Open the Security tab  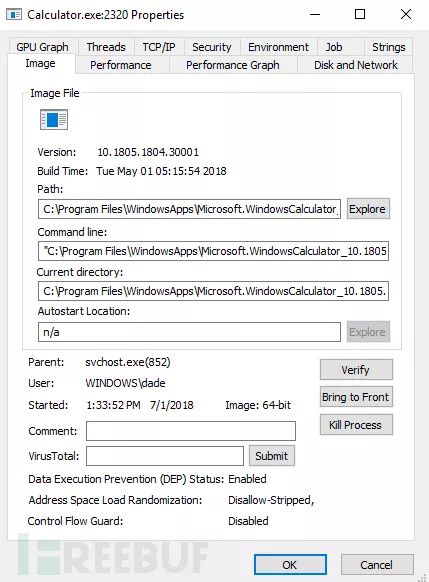tap(212, 47)
